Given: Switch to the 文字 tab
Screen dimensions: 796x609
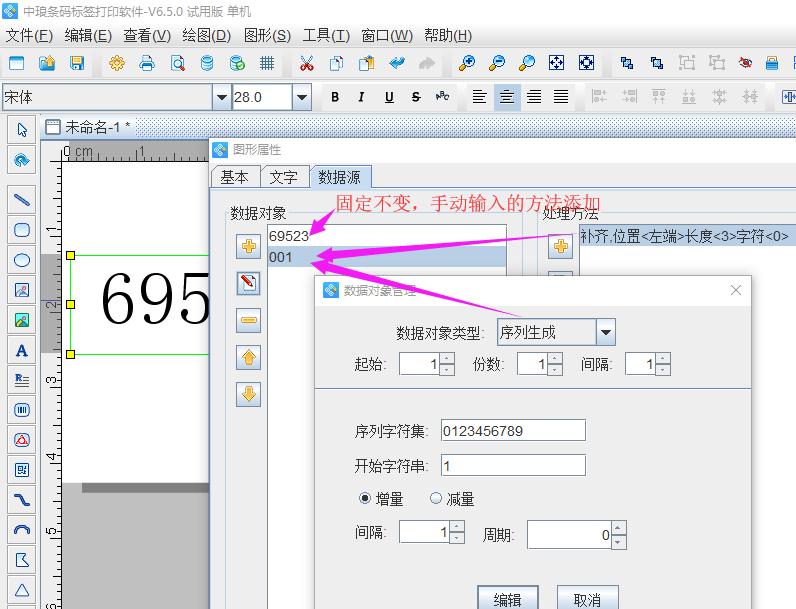Looking at the screenshot, I should (x=283, y=177).
